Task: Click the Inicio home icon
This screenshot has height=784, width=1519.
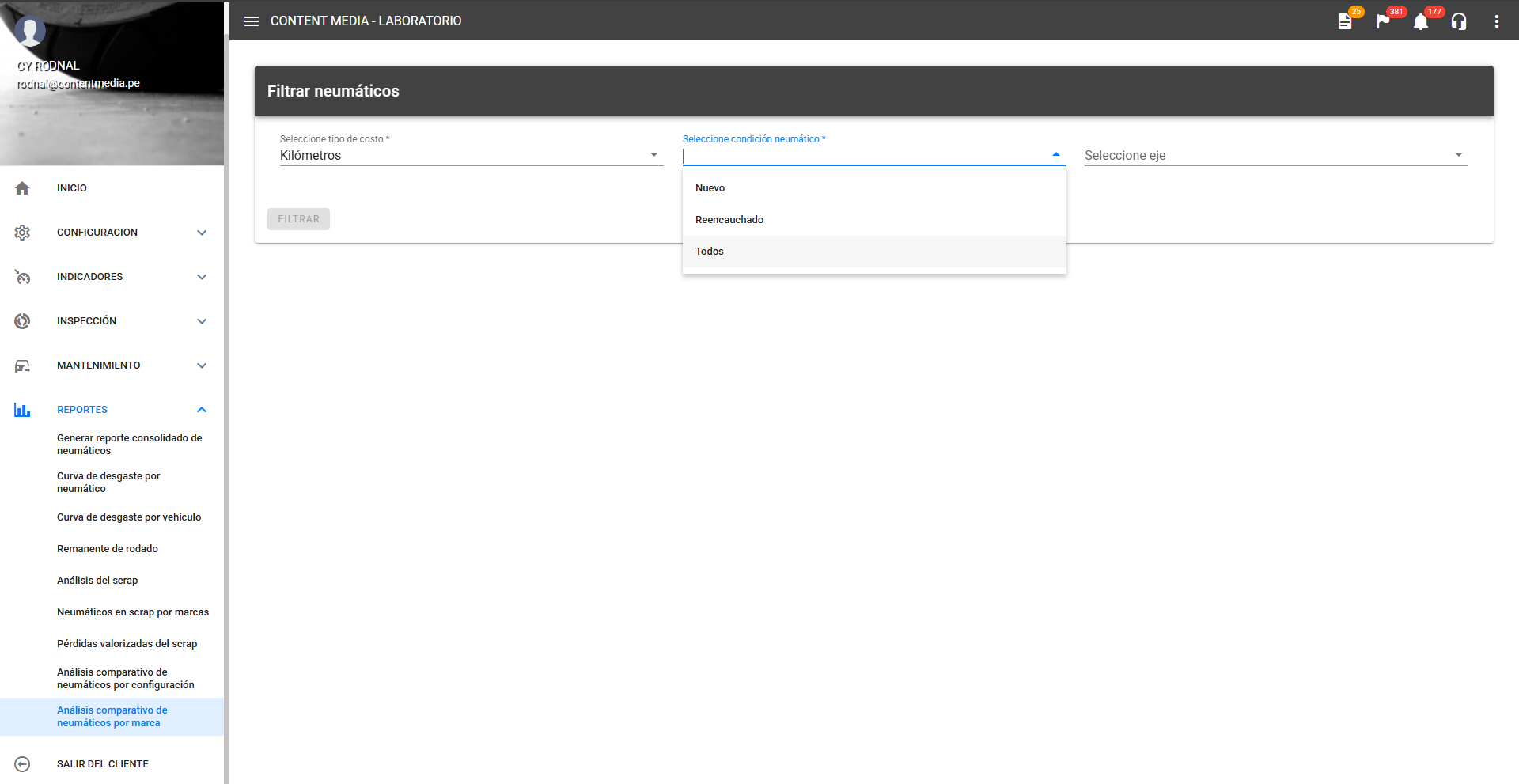Action: (22, 188)
